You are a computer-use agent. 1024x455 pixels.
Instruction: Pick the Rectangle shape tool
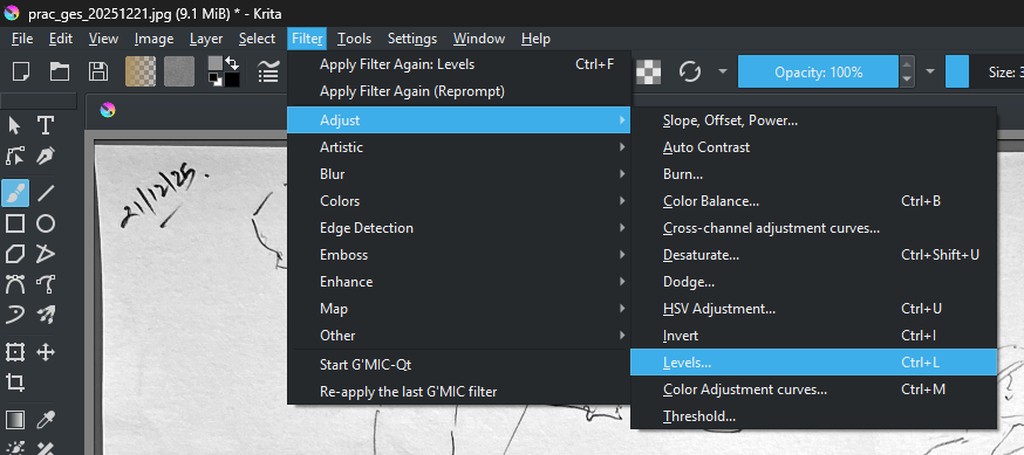pyautogui.click(x=15, y=223)
